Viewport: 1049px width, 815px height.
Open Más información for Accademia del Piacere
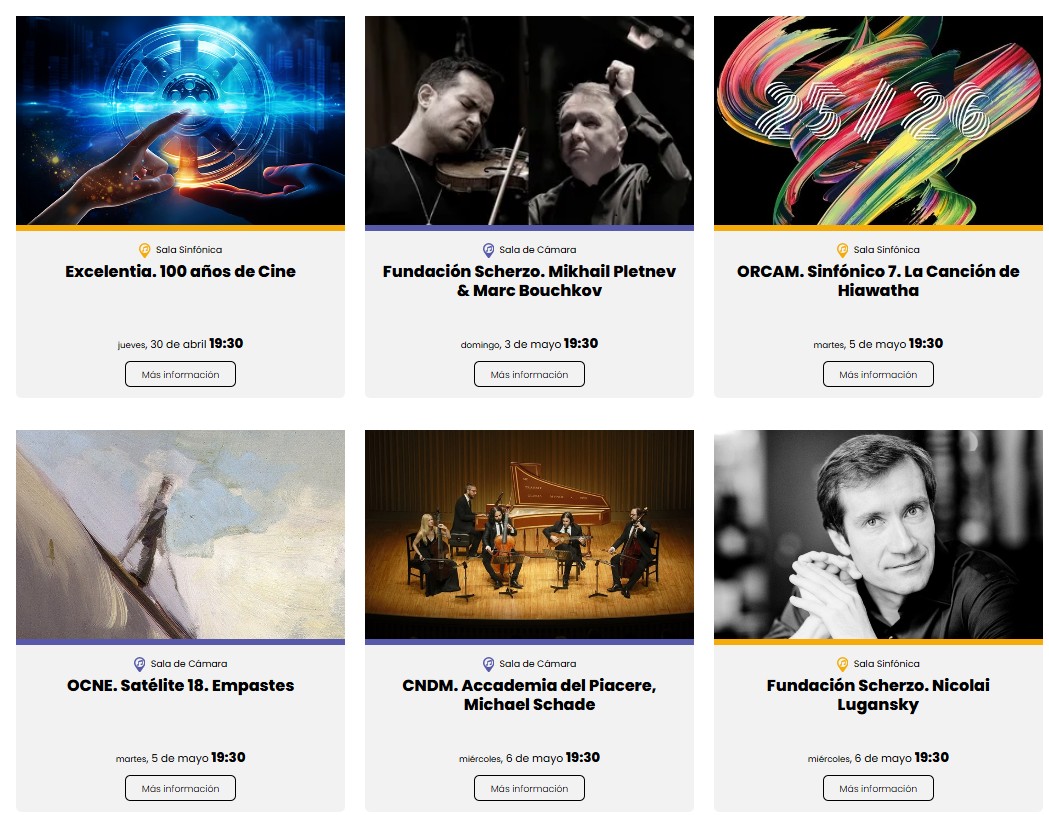point(529,788)
